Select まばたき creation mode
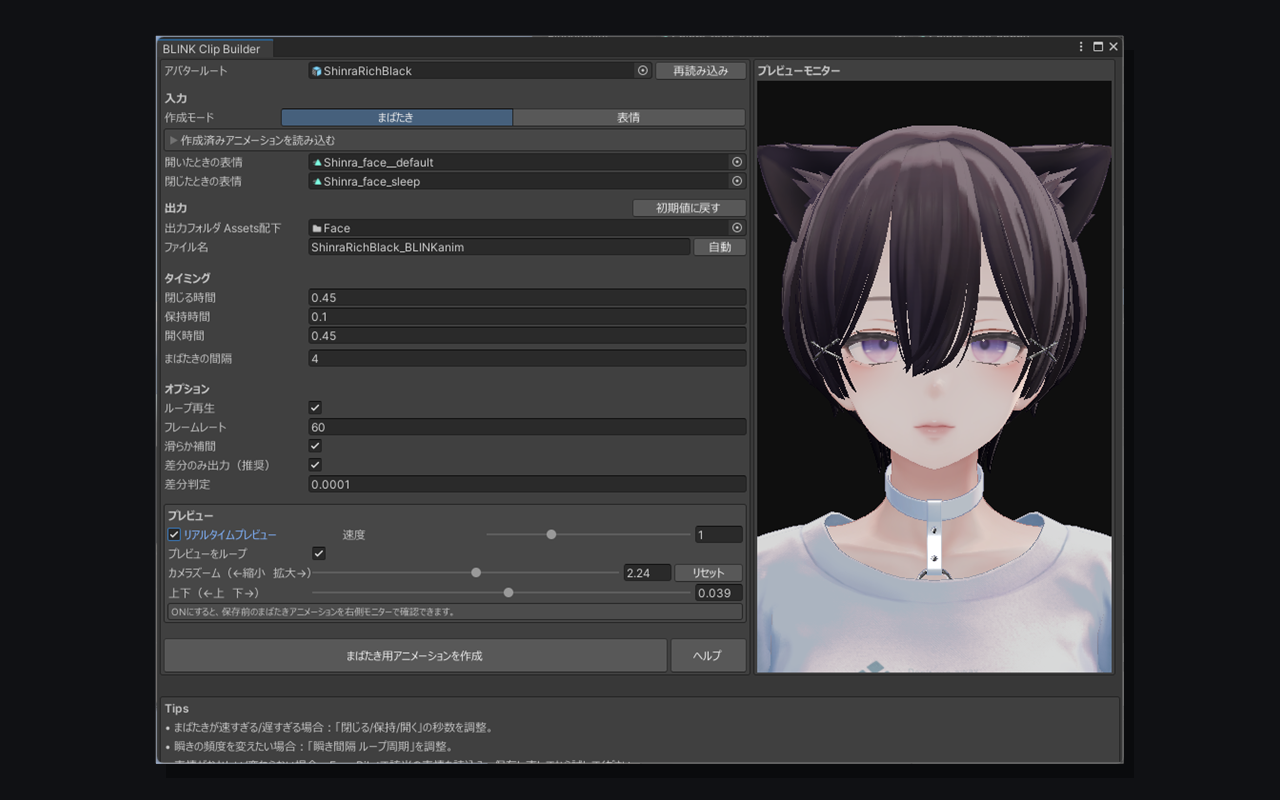Screen dimensions: 1280x800 coord(396,117)
